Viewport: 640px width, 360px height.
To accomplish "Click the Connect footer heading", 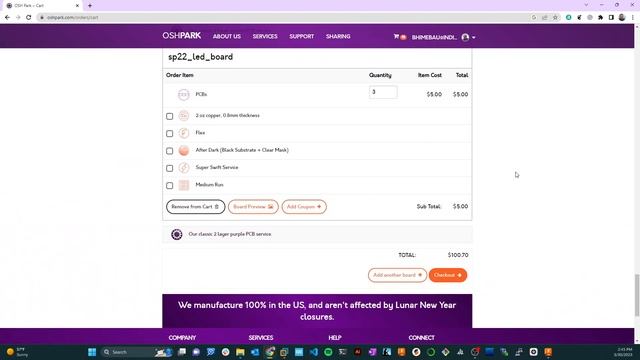I will pyautogui.click(x=421, y=338).
